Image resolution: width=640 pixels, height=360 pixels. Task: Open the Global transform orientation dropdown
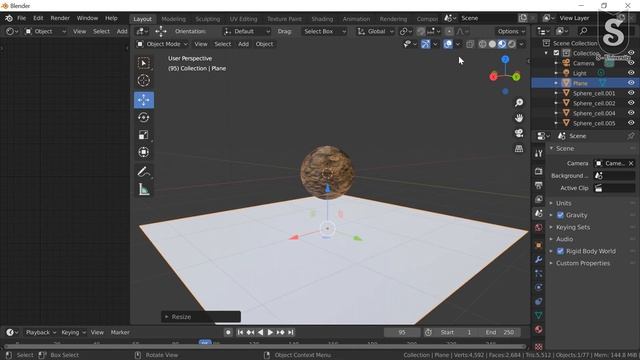[x=375, y=31]
